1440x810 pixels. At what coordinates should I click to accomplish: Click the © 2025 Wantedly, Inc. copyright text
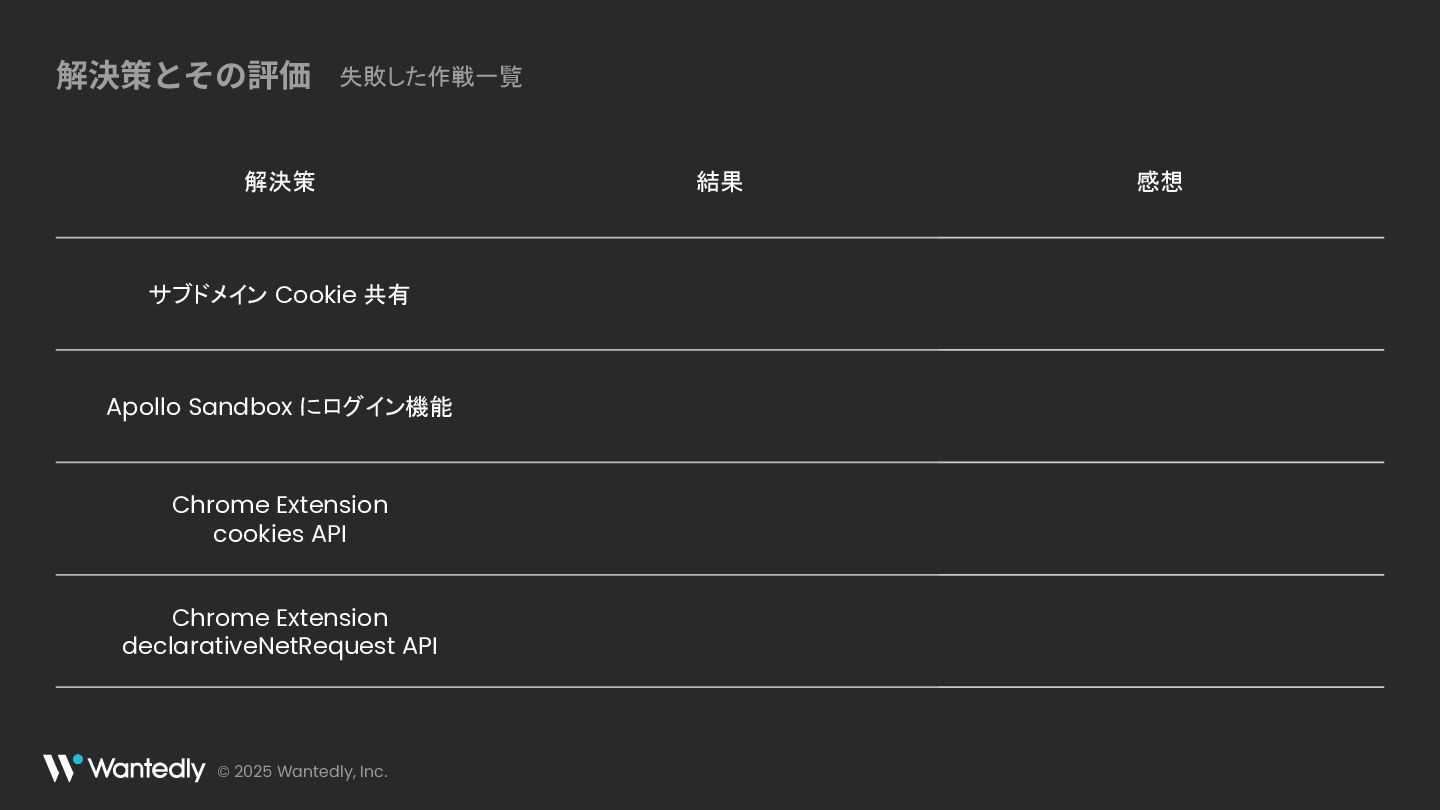pos(302,772)
